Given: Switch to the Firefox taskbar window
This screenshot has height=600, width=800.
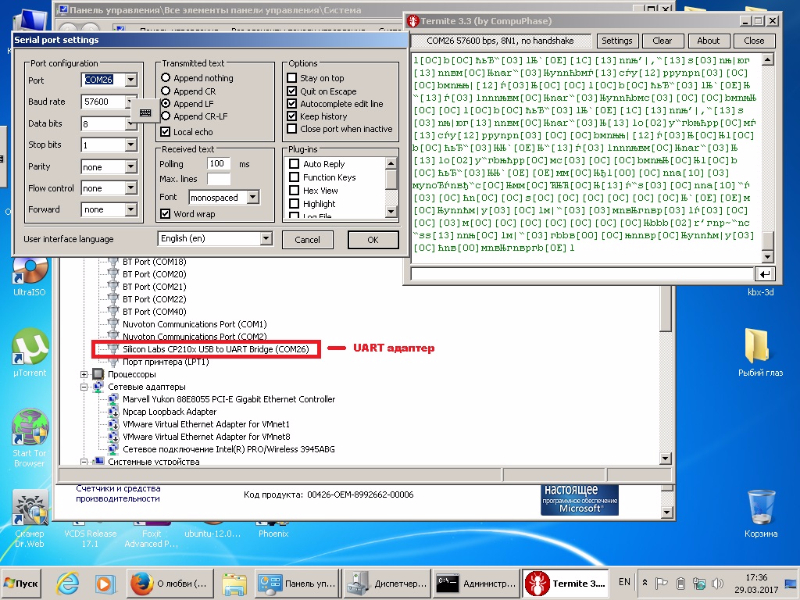Looking at the screenshot, I should point(170,583).
